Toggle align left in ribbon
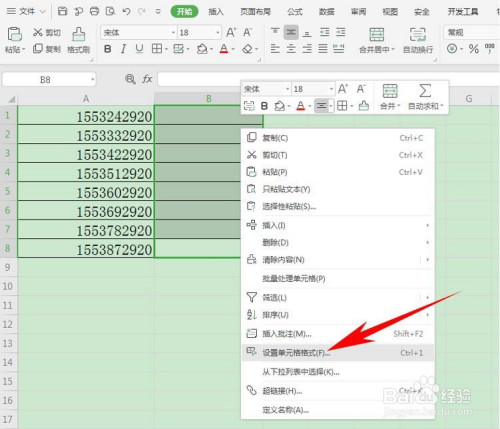 point(275,49)
